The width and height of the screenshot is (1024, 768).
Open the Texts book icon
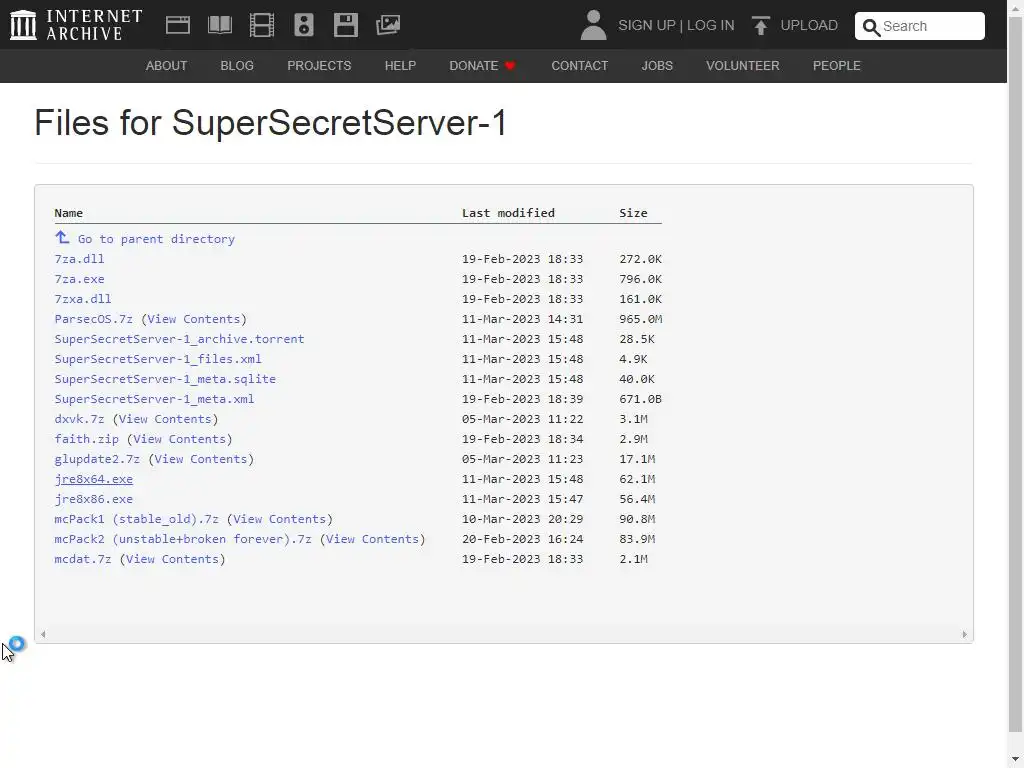(x=219, y=25)
